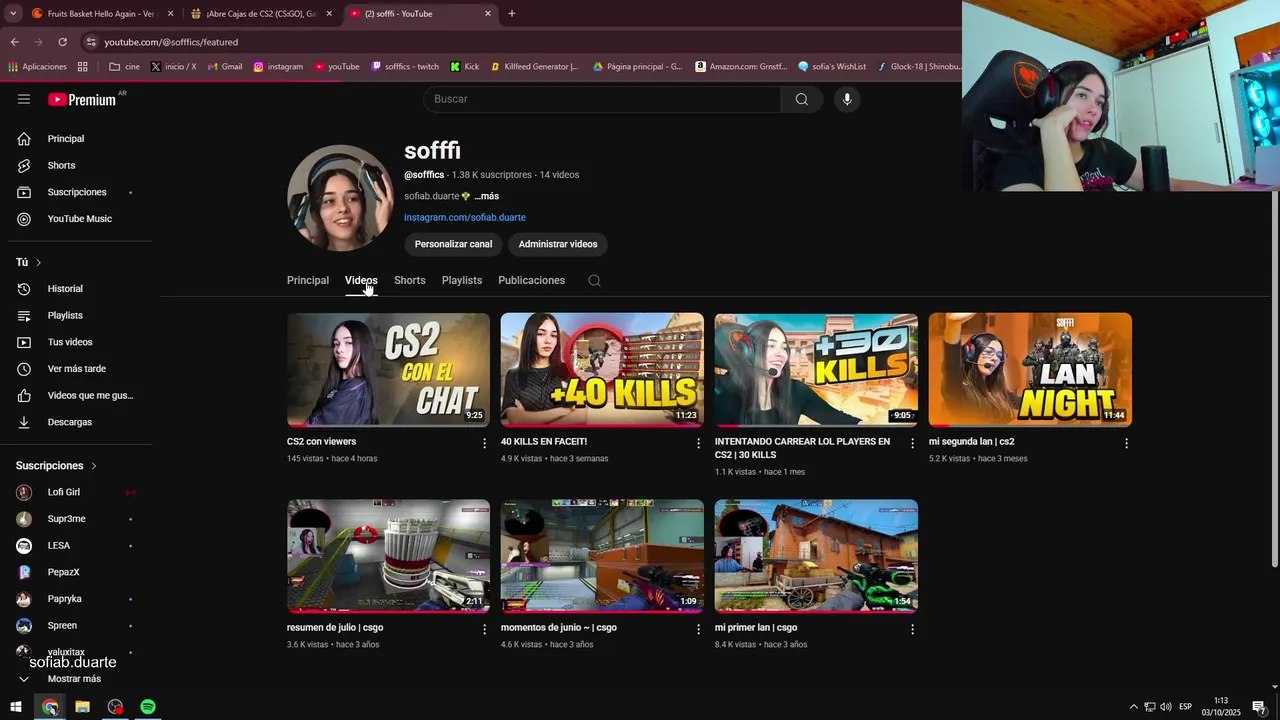Click the browser address bar URL
Screen dimensions: 1280x720
[171, 42]
